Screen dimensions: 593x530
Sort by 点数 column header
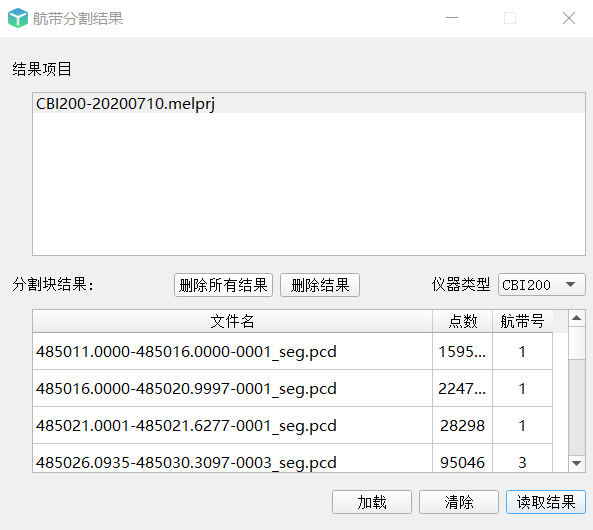click(x=462, y=321)
